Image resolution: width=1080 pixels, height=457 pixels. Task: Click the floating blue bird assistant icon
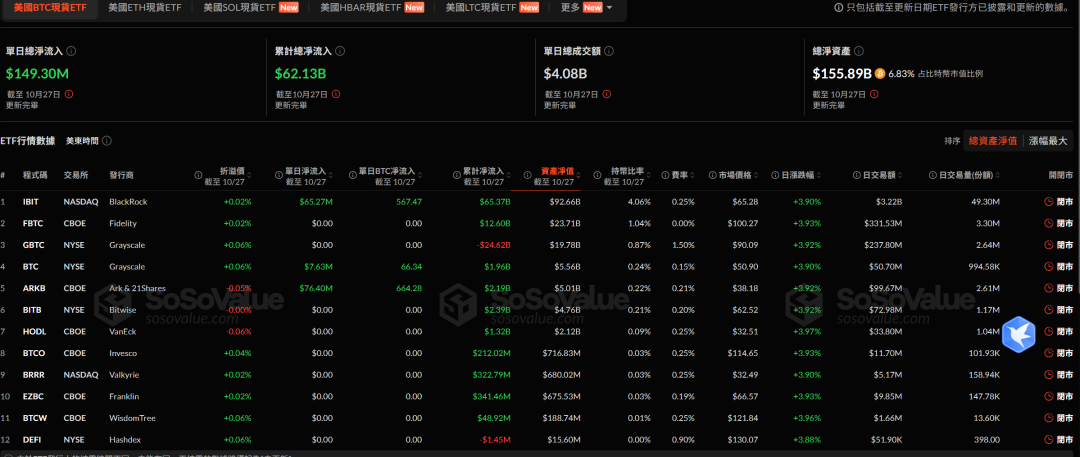click(1019, 333)
